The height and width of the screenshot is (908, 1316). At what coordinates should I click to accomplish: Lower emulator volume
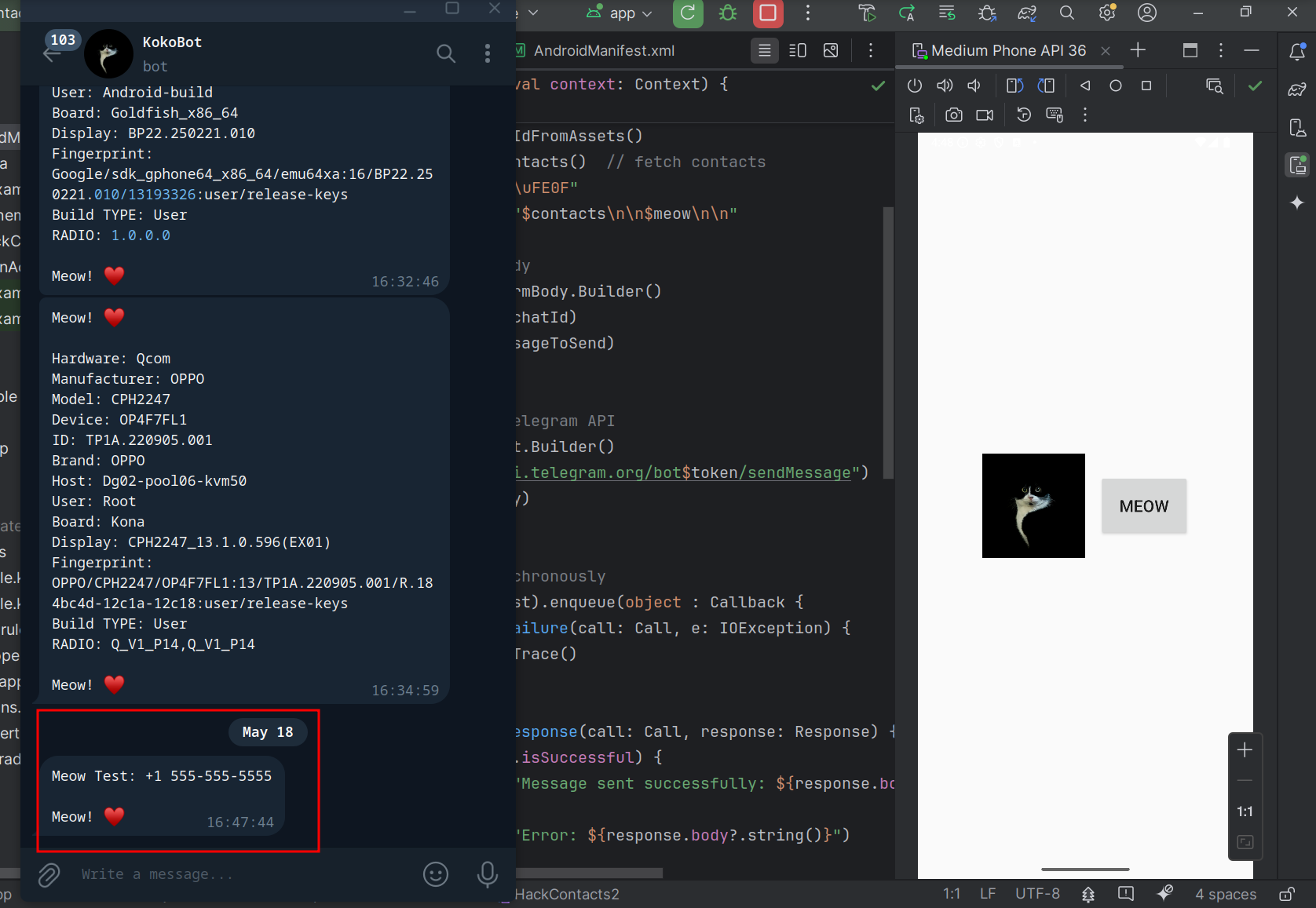[x=974, y=86]
